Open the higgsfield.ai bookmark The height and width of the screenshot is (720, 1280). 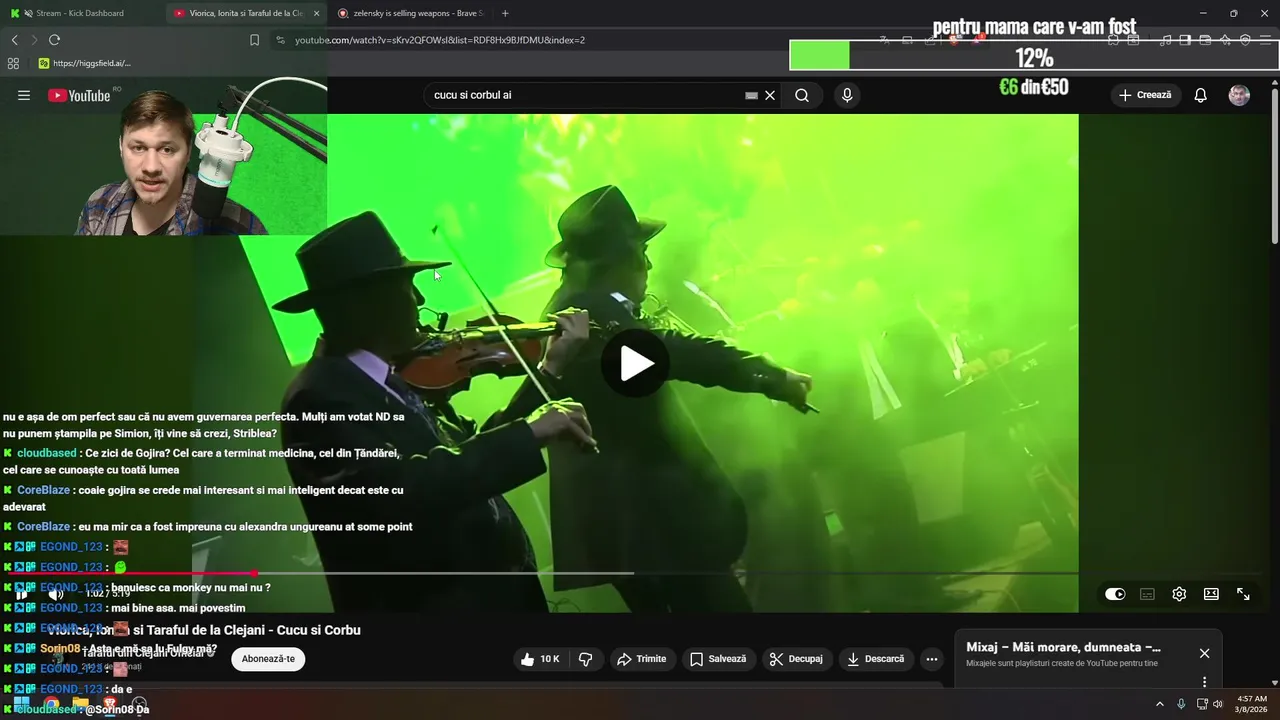pyautogui.click(x=84, y=63)
